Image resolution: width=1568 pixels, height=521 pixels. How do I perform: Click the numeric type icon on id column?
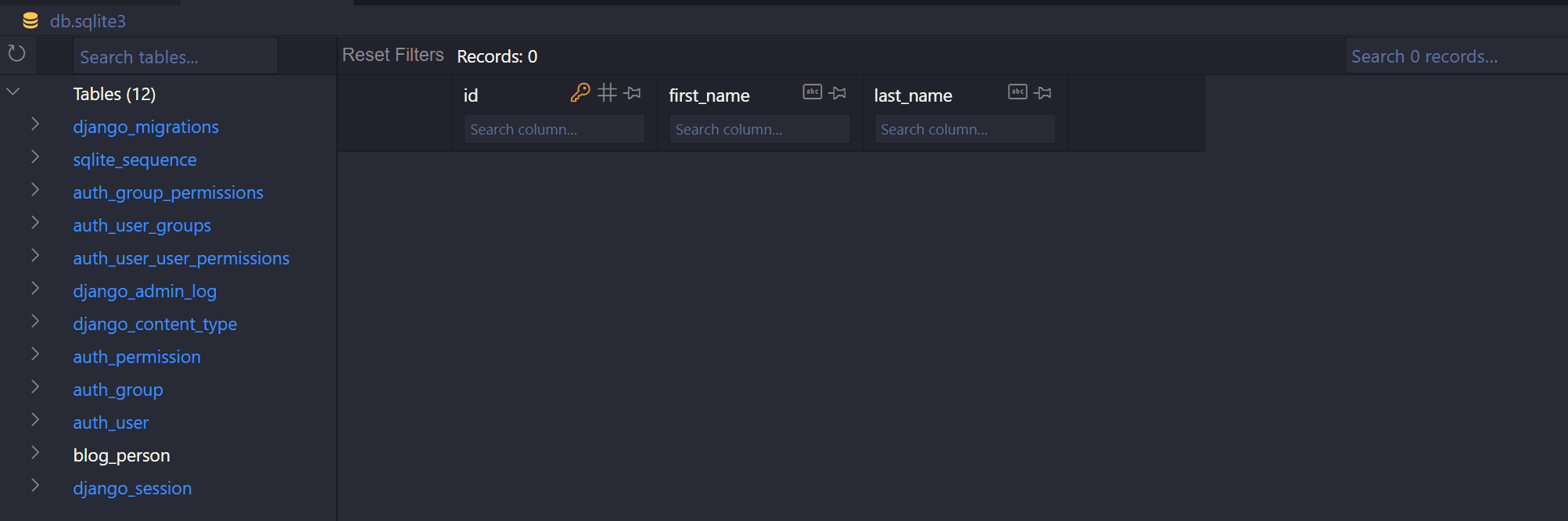tap(607, 93)
